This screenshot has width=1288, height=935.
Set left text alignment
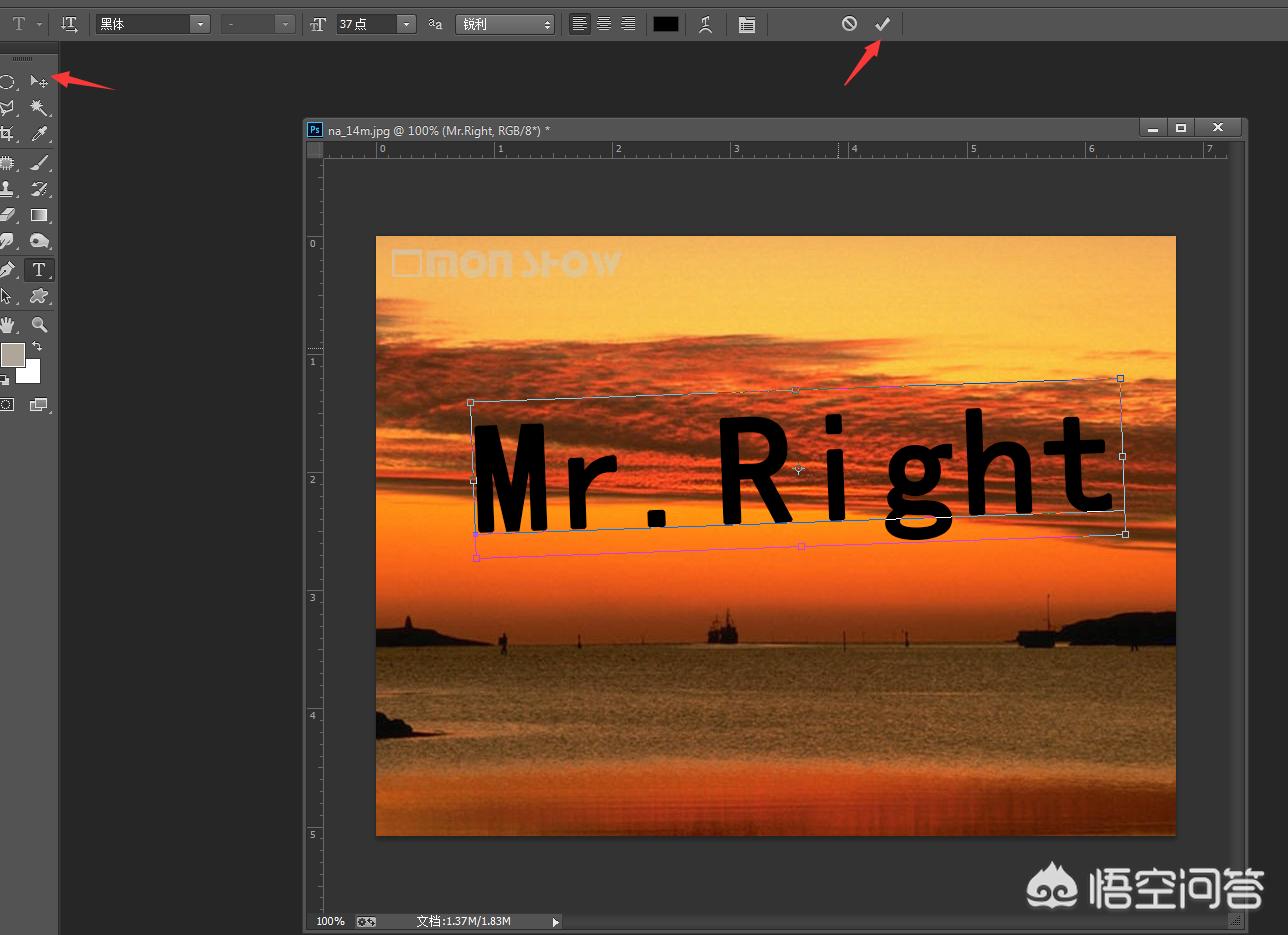(580, 24)
